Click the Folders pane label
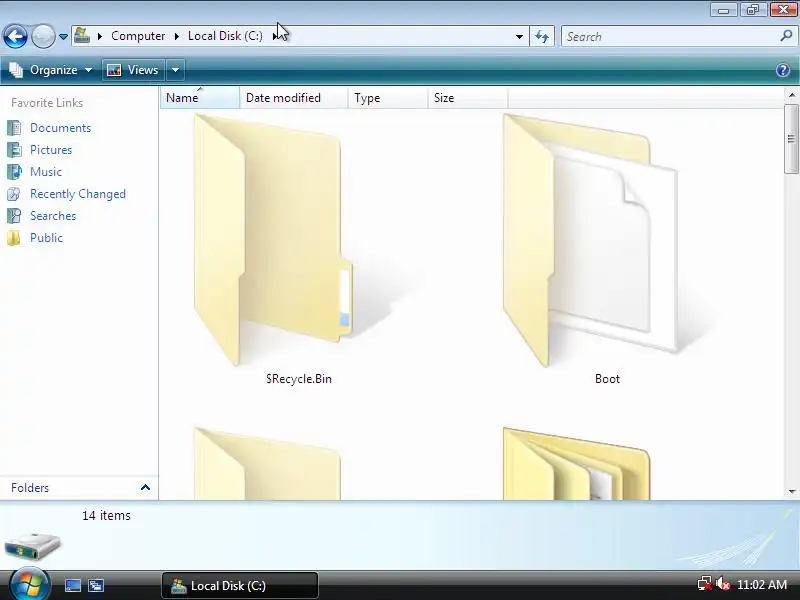 [x=30, y=488]
